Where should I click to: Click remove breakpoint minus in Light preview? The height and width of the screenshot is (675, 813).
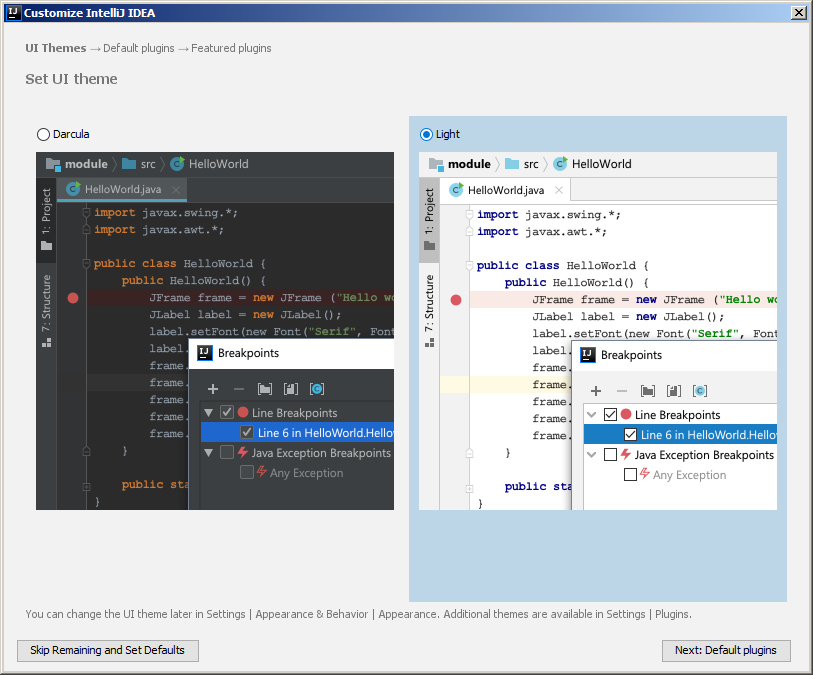pos(622,391)
